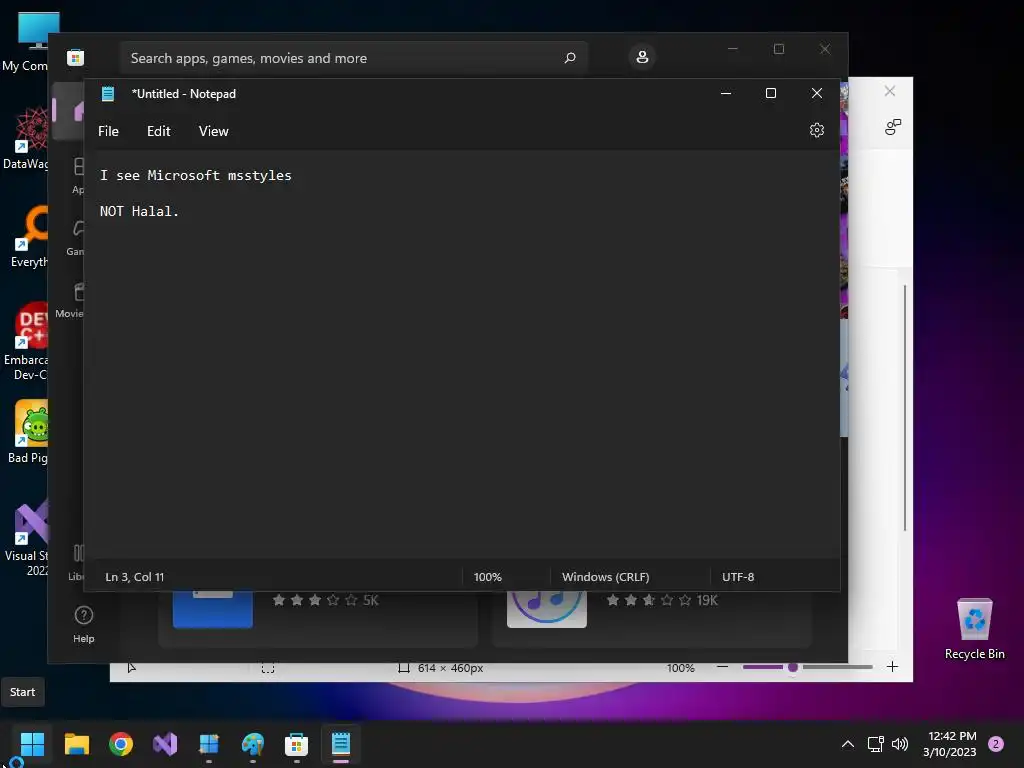Click the Notepad 100% zoom indicator
Viewport: 1024px width, 768px height.
(x=487, y=577)
